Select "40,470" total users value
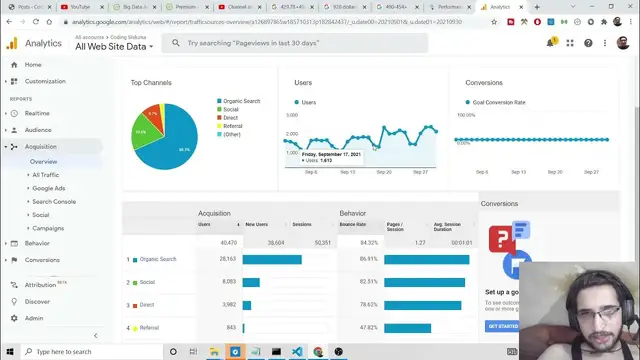This screenshot has width=640, height=360. (229, 243)
